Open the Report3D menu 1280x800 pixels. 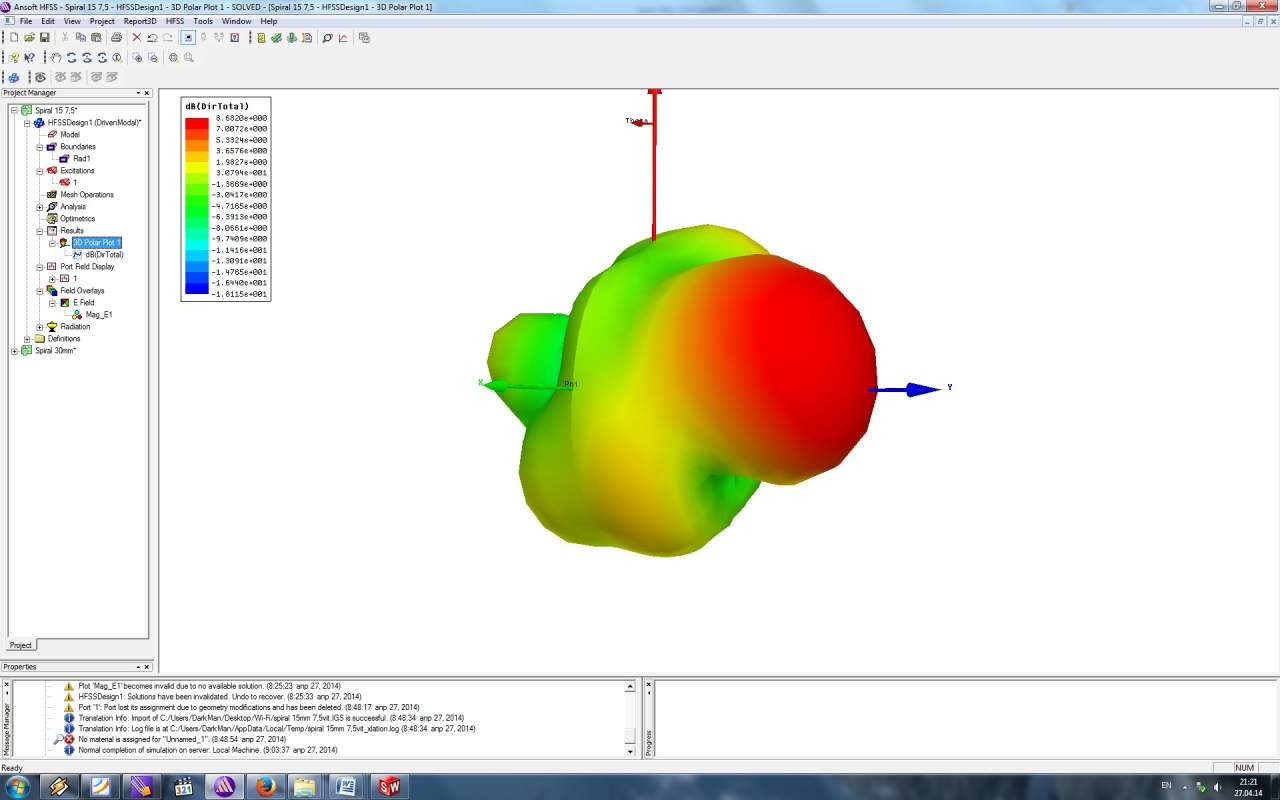click(x=140, y=21)
